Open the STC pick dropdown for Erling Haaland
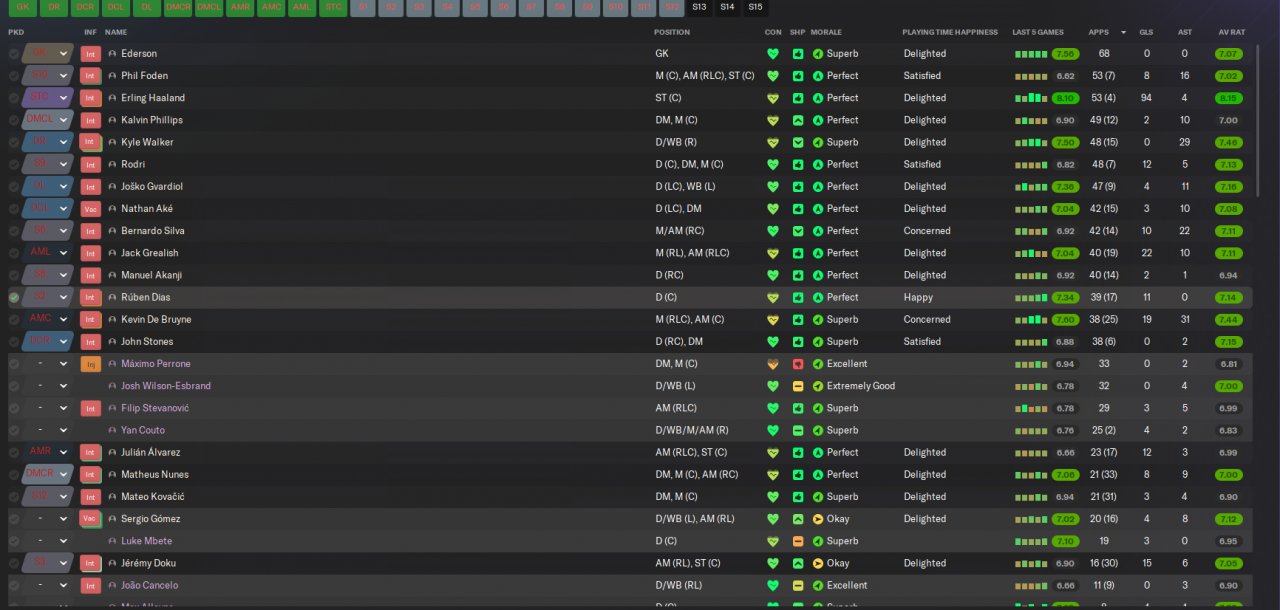 pyautogui.click(x=49, y=98)
